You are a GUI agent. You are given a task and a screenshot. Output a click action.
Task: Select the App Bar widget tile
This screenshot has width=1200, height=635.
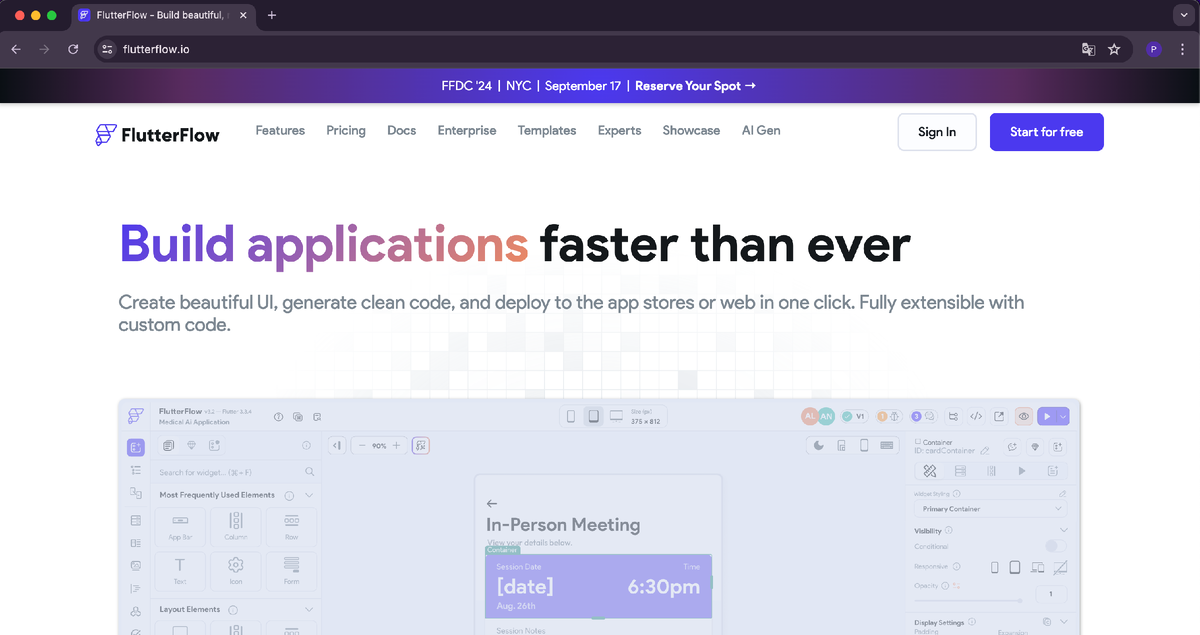pyautogui.click(x=180, y=526)
